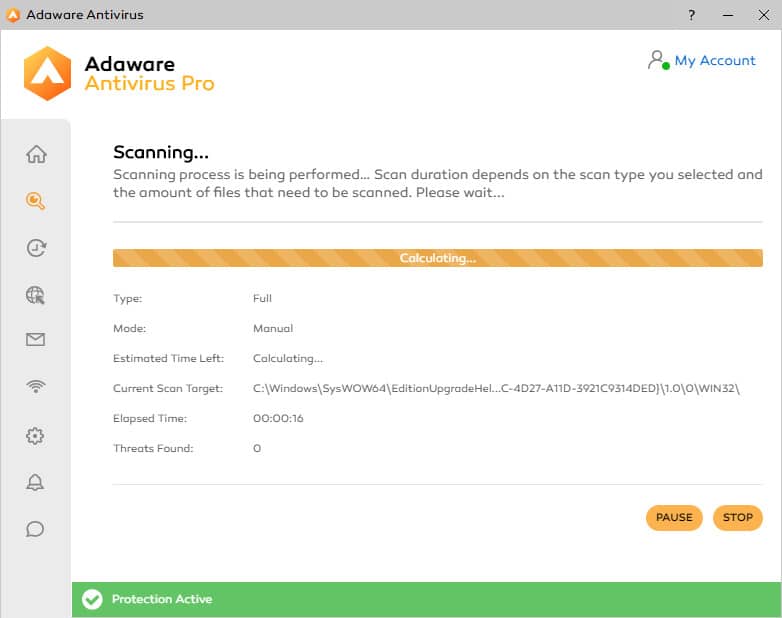This screenshot has width=782, height=618.
Task: Click the scan Type value Full
Action: tap(262, 298)
